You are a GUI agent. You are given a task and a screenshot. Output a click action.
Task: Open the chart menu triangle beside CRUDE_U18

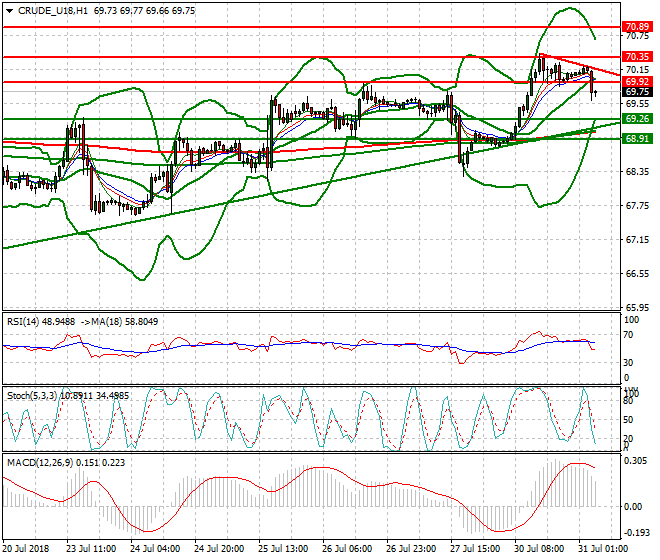(9, 11)
